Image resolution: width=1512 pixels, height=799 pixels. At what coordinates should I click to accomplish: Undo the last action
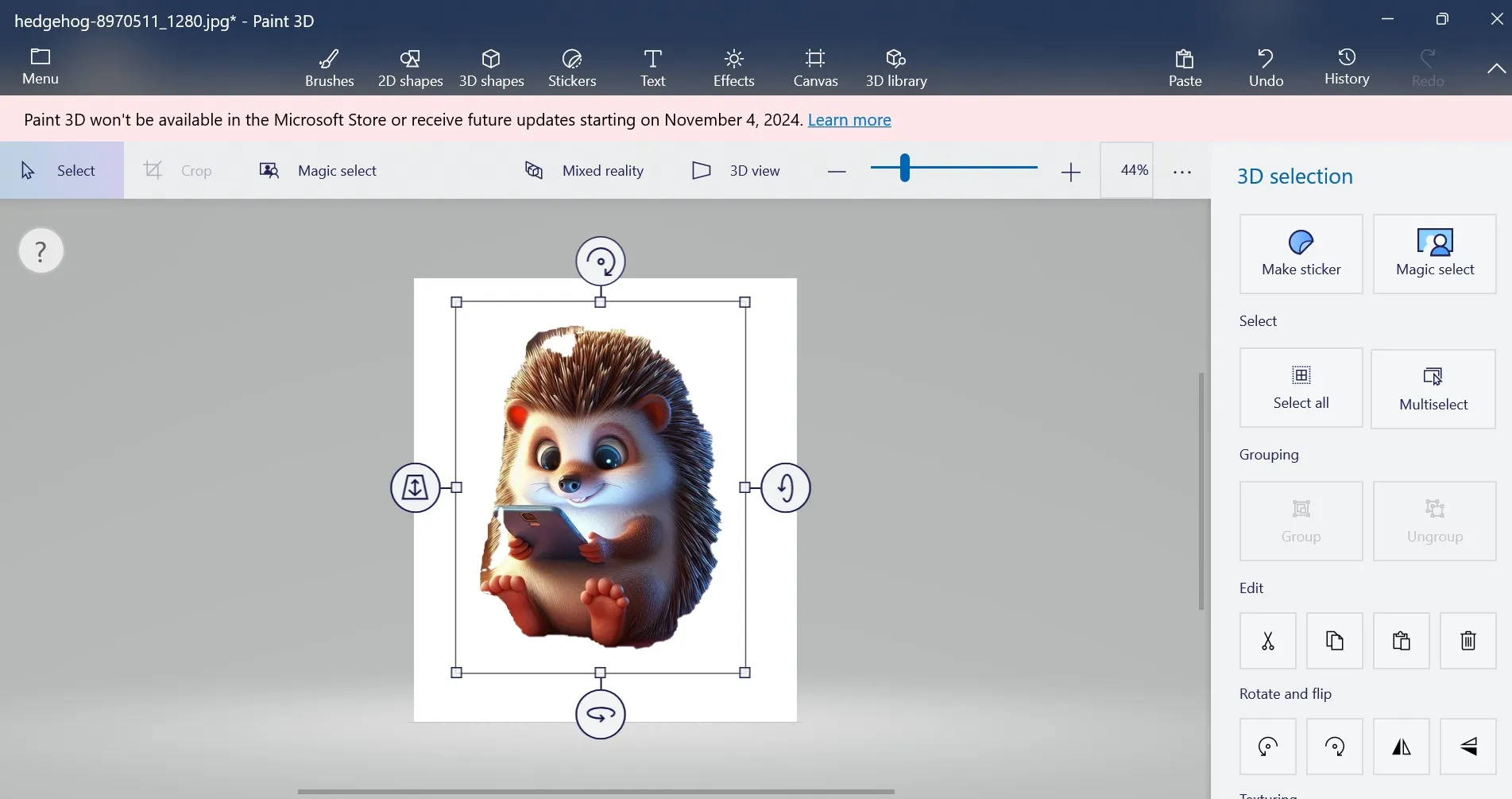[x=1266, y=68]
